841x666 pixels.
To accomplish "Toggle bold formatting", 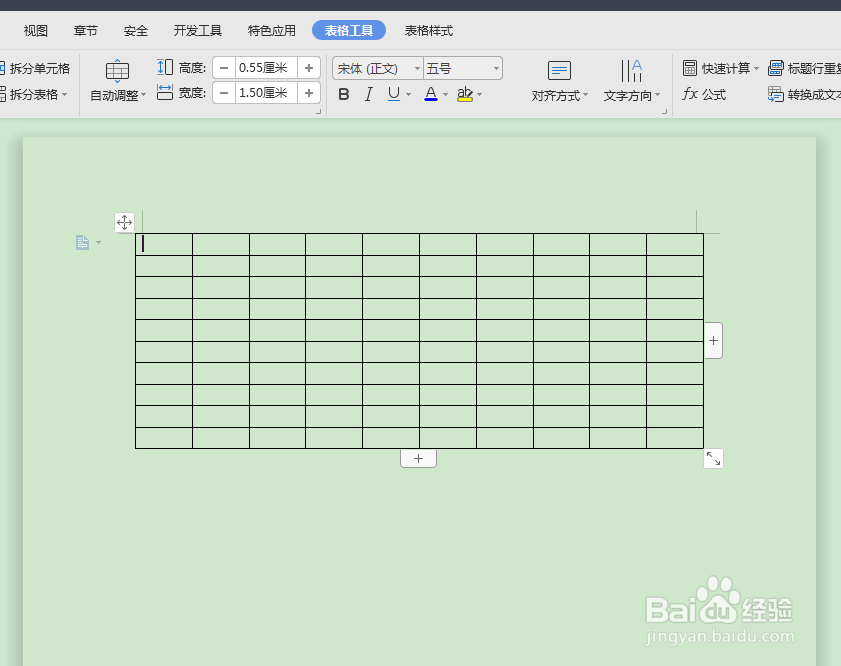I will coord(343,93).
